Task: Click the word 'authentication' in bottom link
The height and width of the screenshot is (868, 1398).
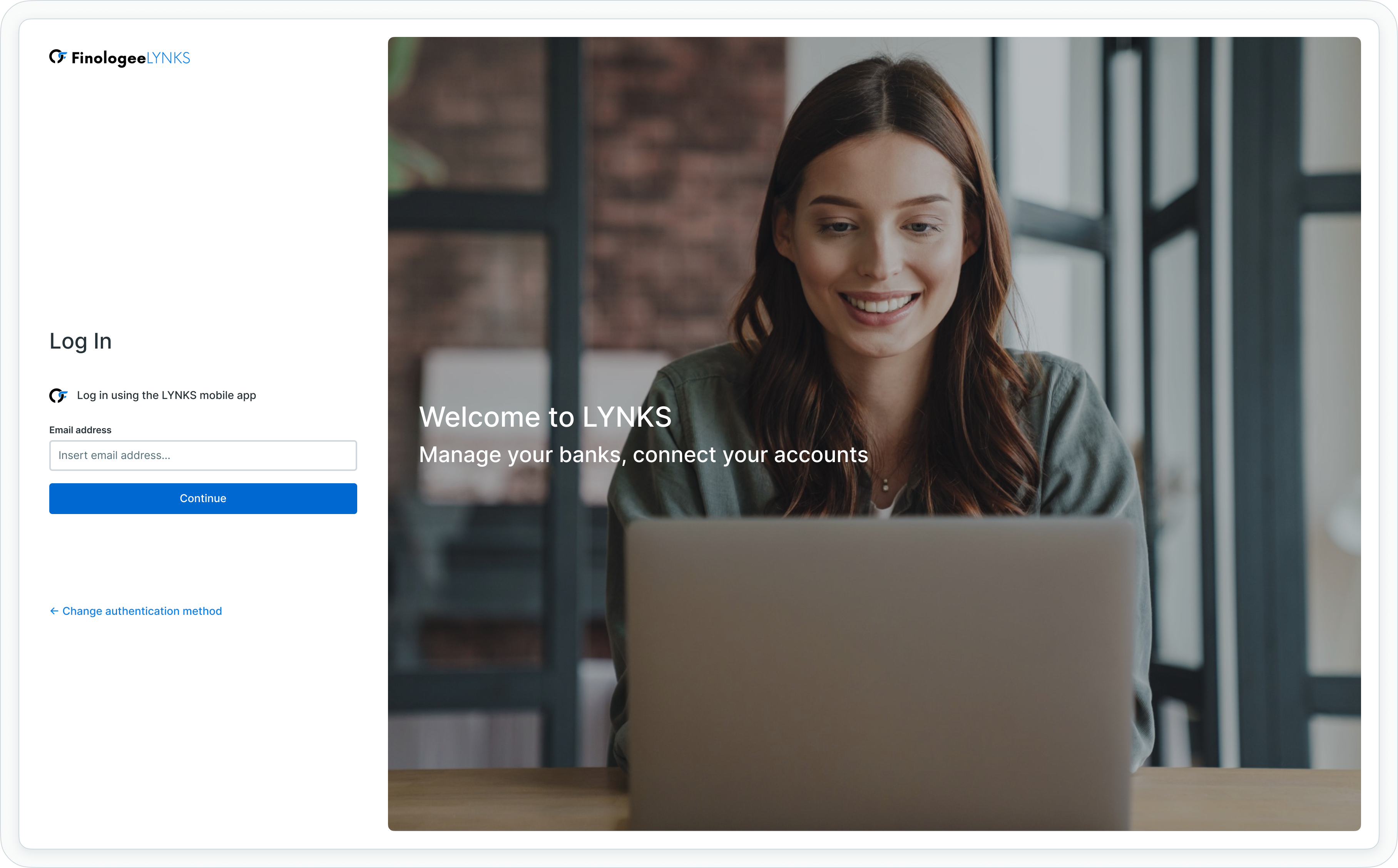Action: pyautogui.click(x=142, y=611)
